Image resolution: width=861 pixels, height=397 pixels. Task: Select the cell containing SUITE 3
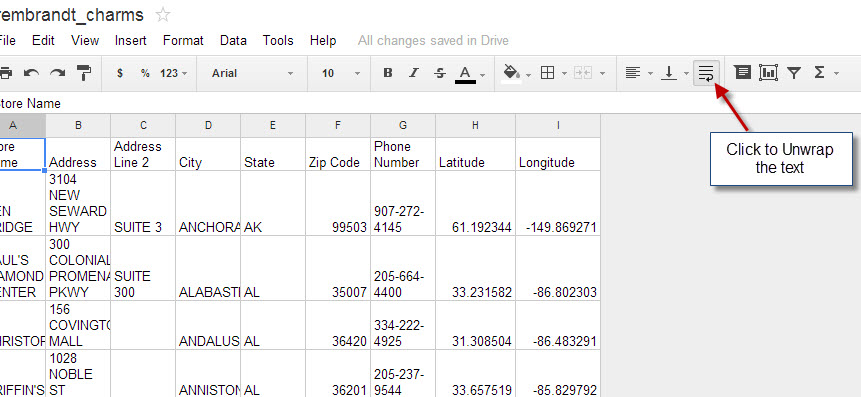pyautogui.click(x=143, y=203)
